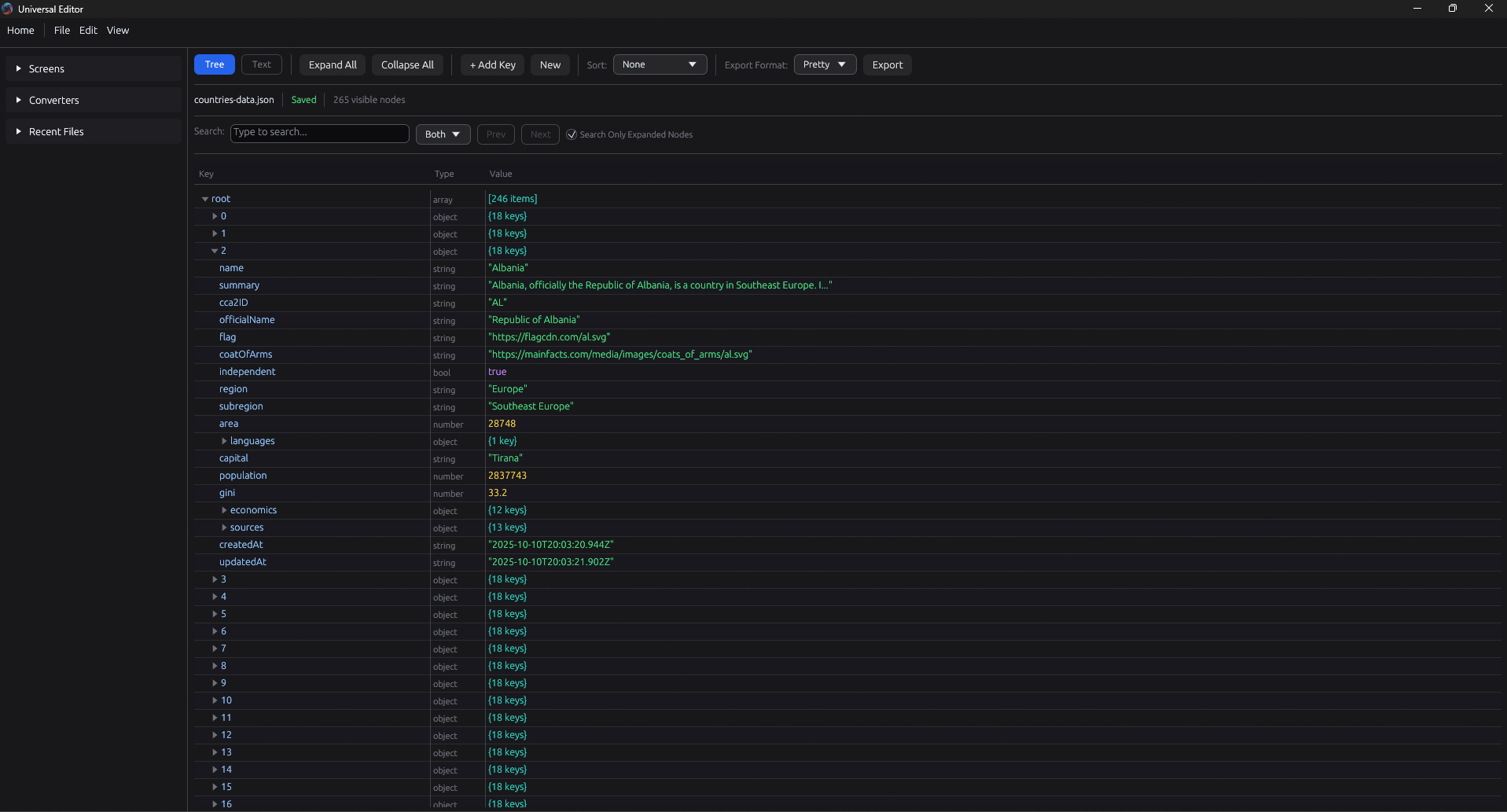Screen dimensions: 1507x812
Task: Expand the Converters sidebar section
Action: pos(94,100)
